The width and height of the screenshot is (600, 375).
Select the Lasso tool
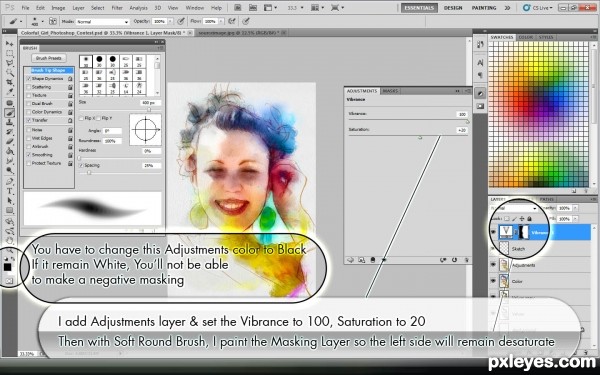(x=9, y=63)
